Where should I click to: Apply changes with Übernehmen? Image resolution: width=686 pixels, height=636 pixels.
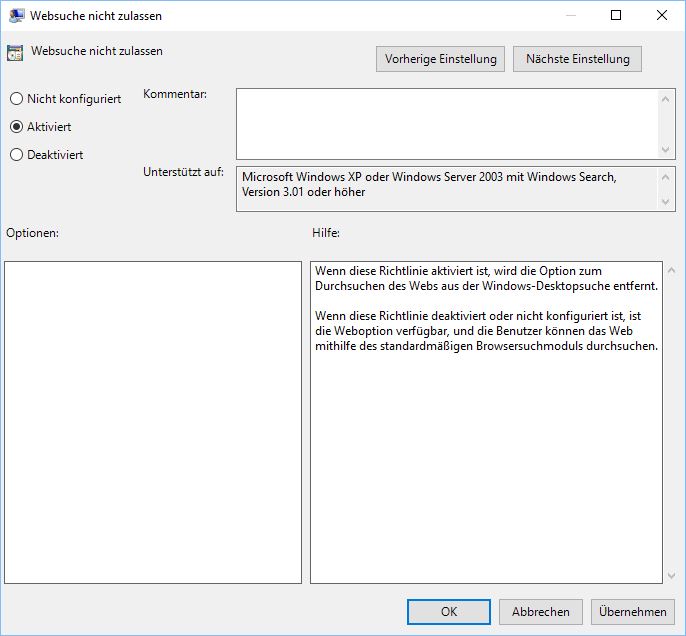(633, 612)
